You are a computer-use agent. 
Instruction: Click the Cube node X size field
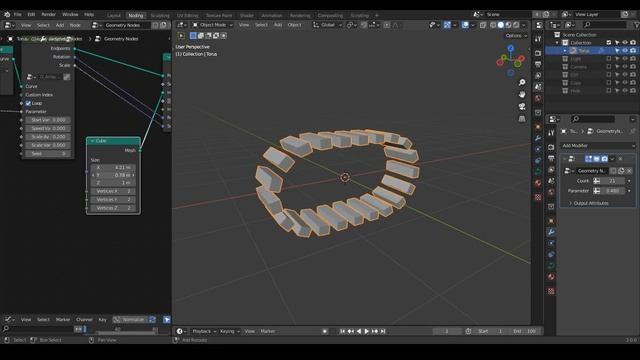pos(113,167)
